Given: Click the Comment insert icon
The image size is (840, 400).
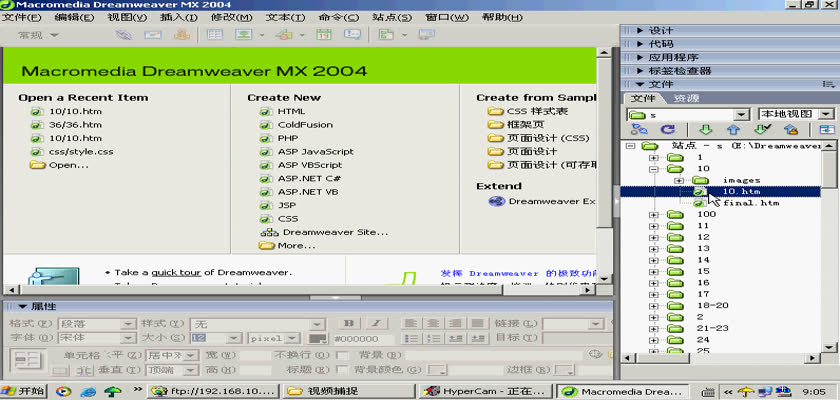Looking at the screenshot, I should click(x=352, y=35).
